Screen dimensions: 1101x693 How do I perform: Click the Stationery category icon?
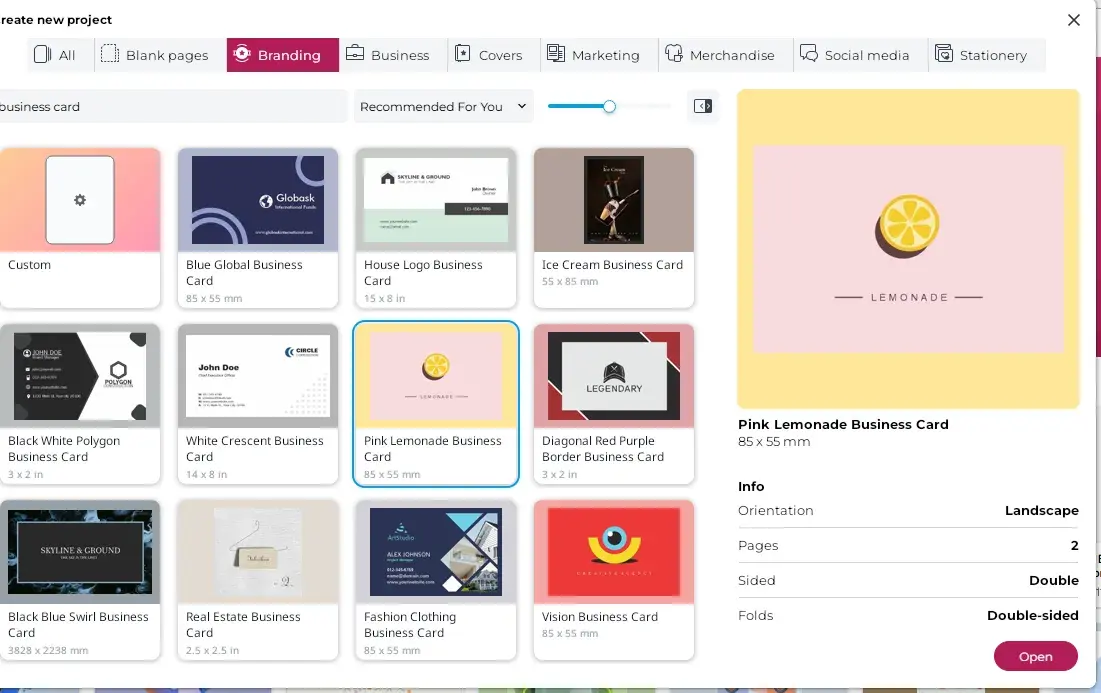pyautogui.click(x=944, y=55)
